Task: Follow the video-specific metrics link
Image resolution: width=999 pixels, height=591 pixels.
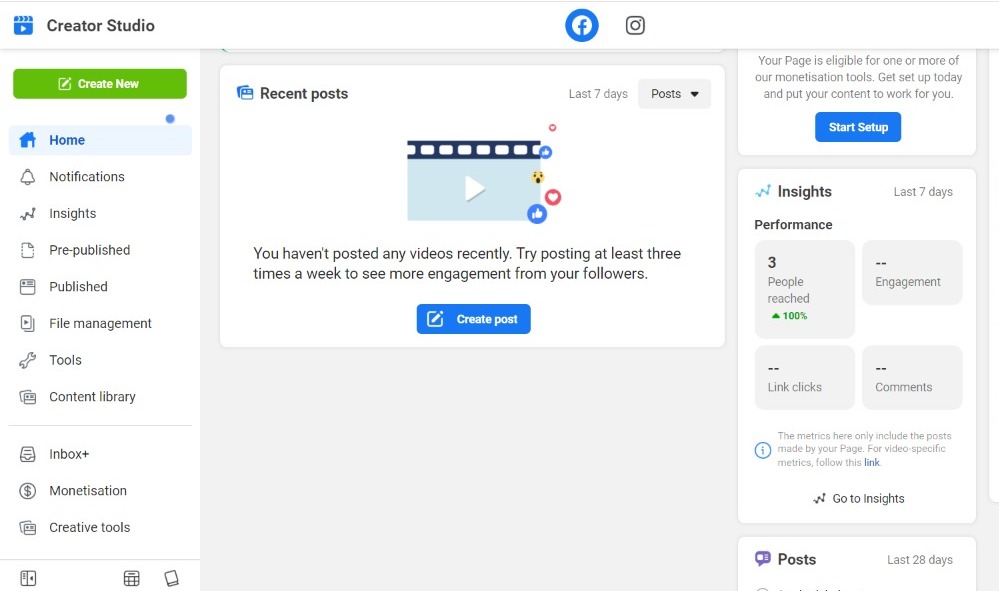Action: coord(872,463)
